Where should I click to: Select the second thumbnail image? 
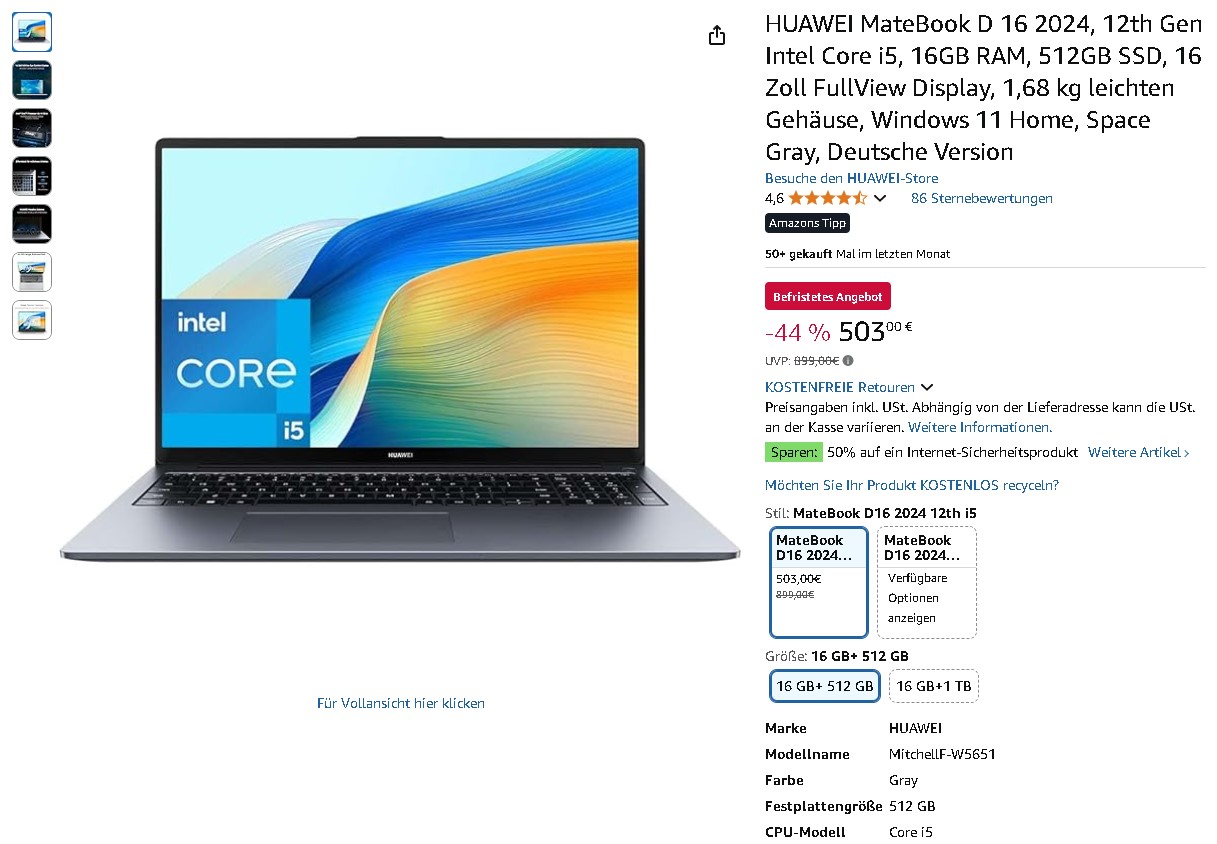pos(32,80)
